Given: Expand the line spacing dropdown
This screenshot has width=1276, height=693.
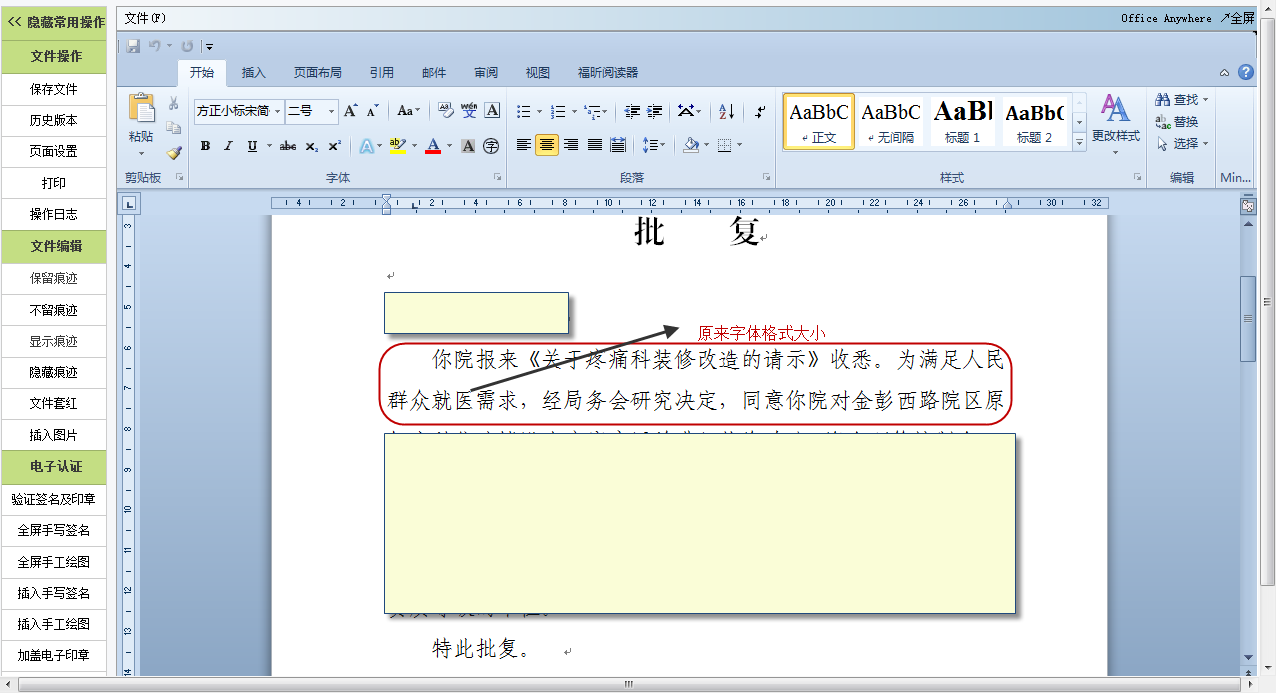Looking at the screenshot, I should (661, 145).
